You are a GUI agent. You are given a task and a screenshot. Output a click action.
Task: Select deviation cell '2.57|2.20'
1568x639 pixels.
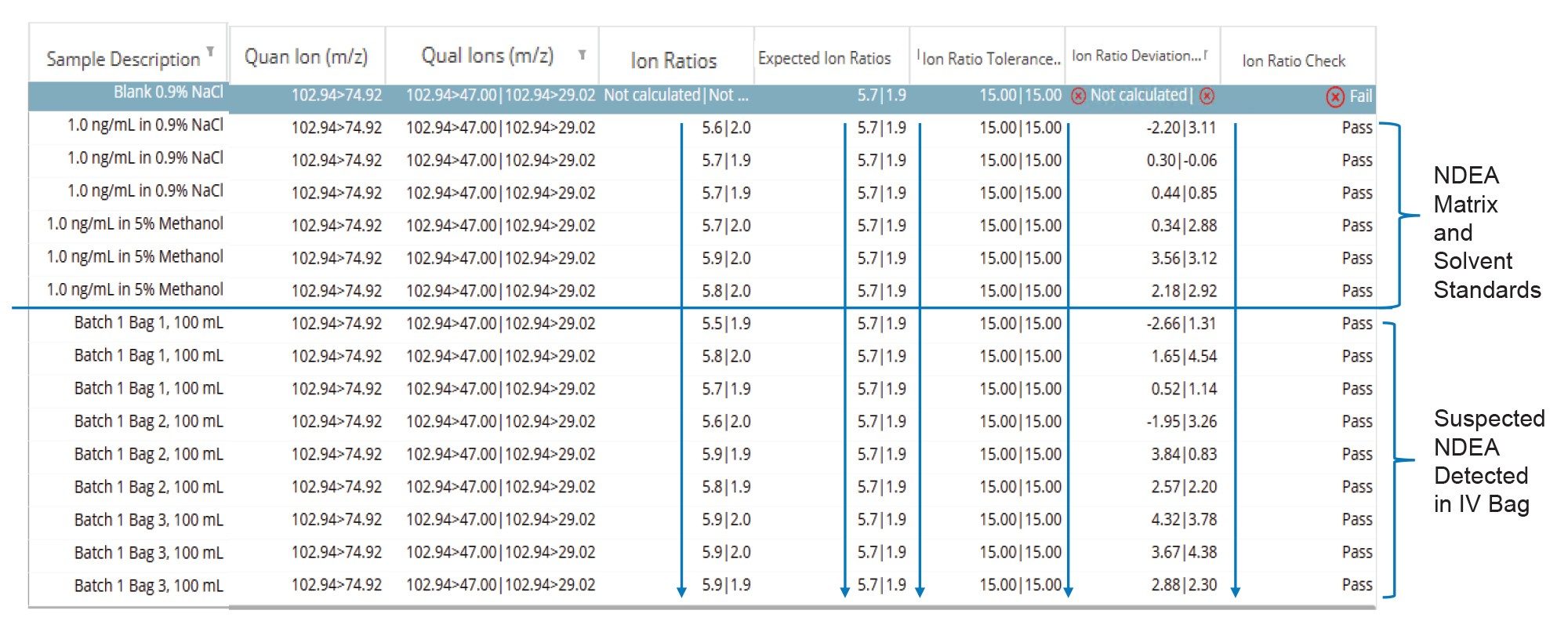(1184, 487)
